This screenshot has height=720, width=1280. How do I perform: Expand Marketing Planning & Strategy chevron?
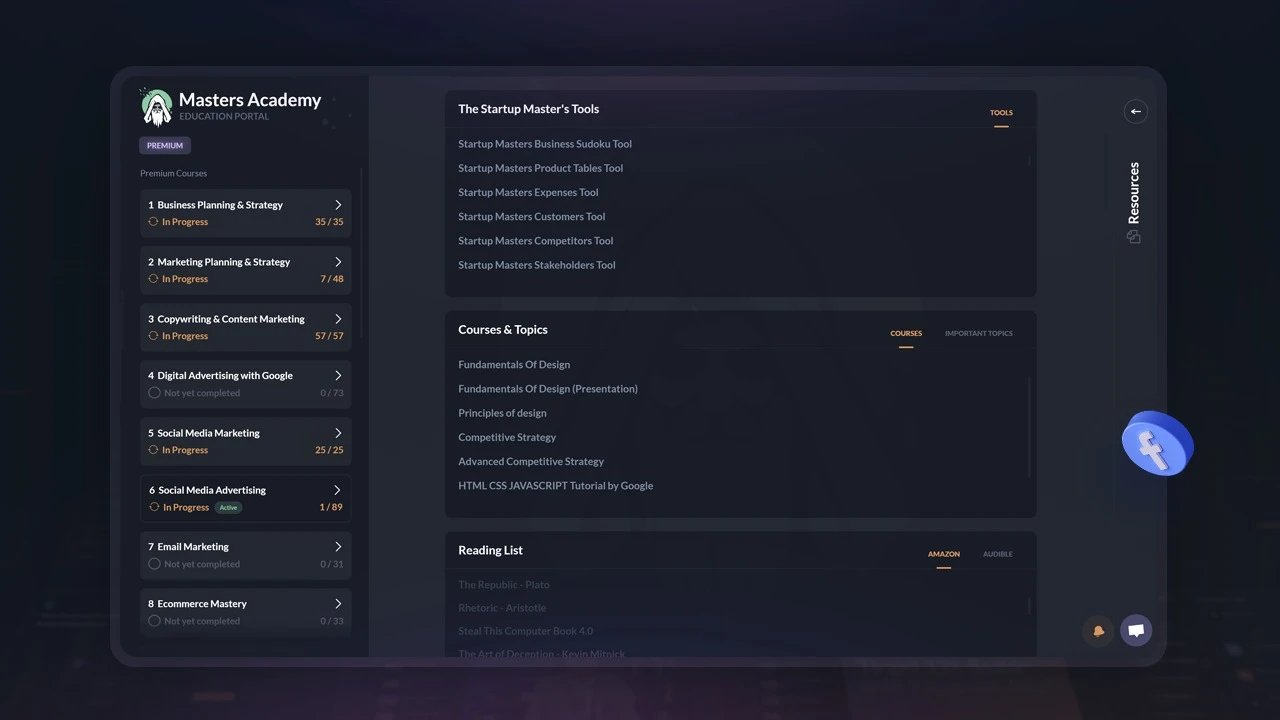338,262
